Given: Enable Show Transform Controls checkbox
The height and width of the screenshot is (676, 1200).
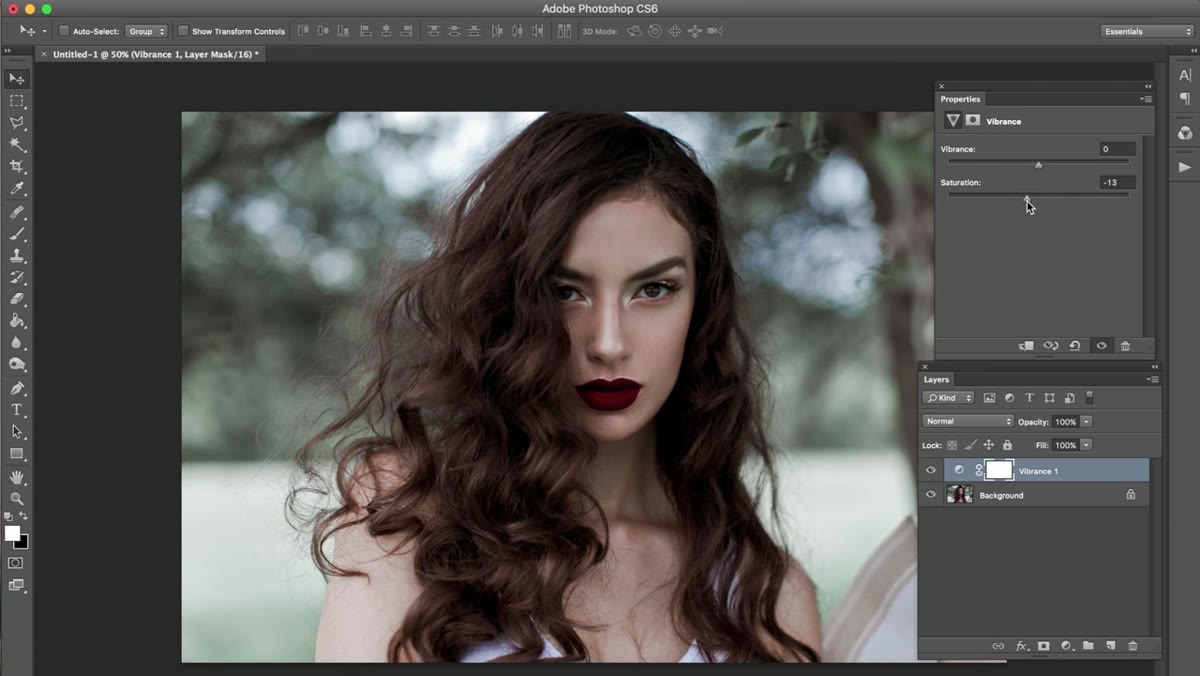Looking at the screenshot, I should [183, 31].
